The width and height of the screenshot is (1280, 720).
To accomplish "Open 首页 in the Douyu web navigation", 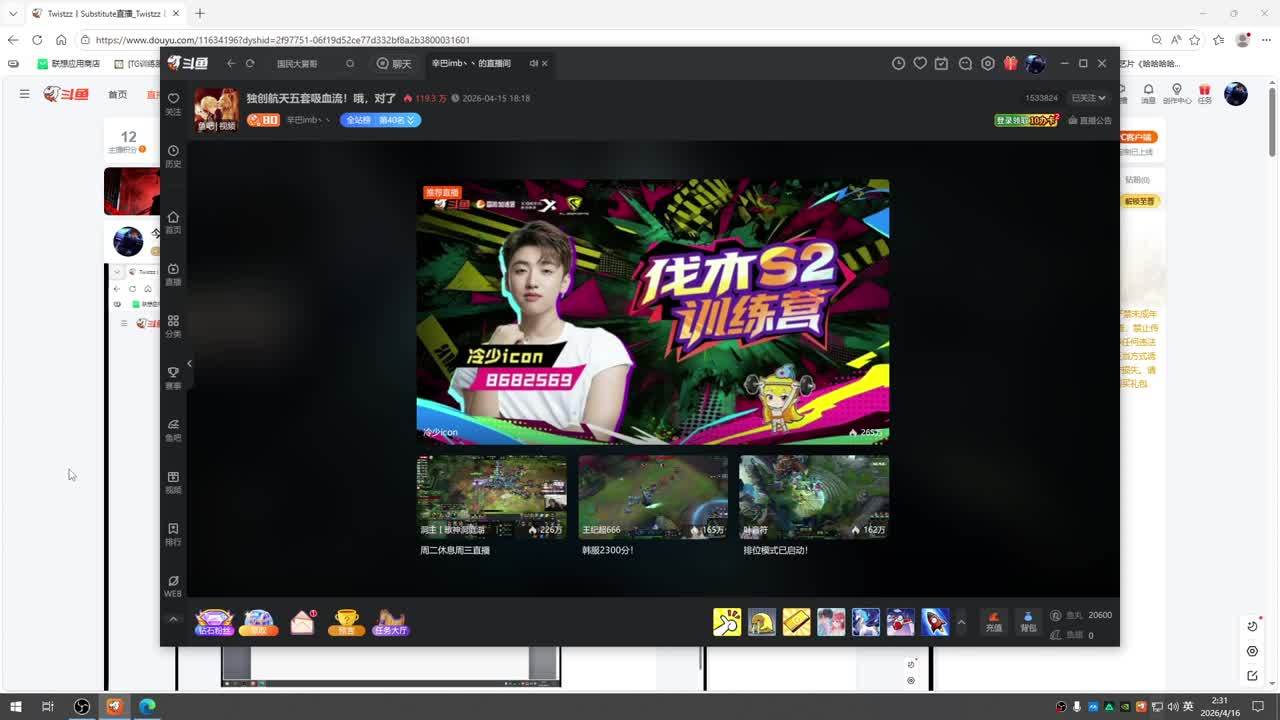I will pyautogui.click(x=118, y=94).
